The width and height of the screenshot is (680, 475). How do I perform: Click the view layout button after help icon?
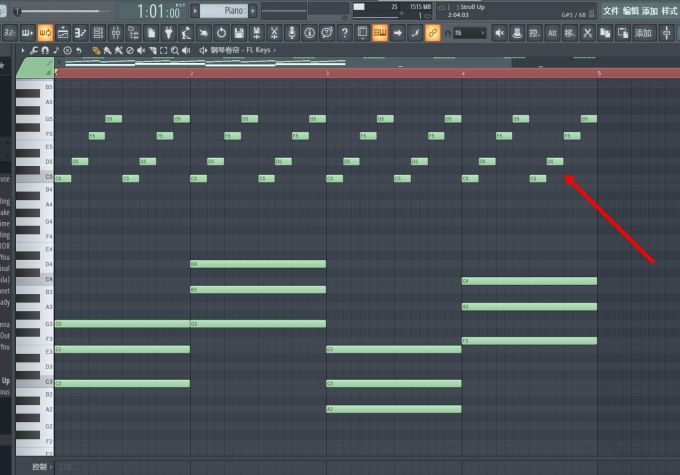[x=362, y=33]
